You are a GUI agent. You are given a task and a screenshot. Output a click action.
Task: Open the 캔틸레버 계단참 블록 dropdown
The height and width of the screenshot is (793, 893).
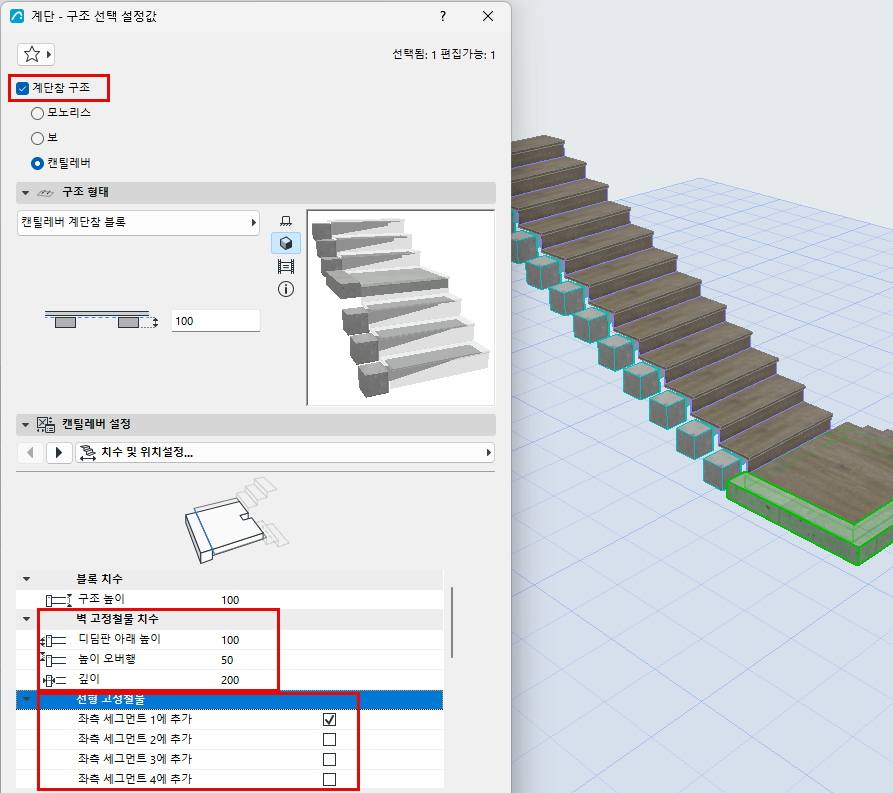click(x=138, y=222)
